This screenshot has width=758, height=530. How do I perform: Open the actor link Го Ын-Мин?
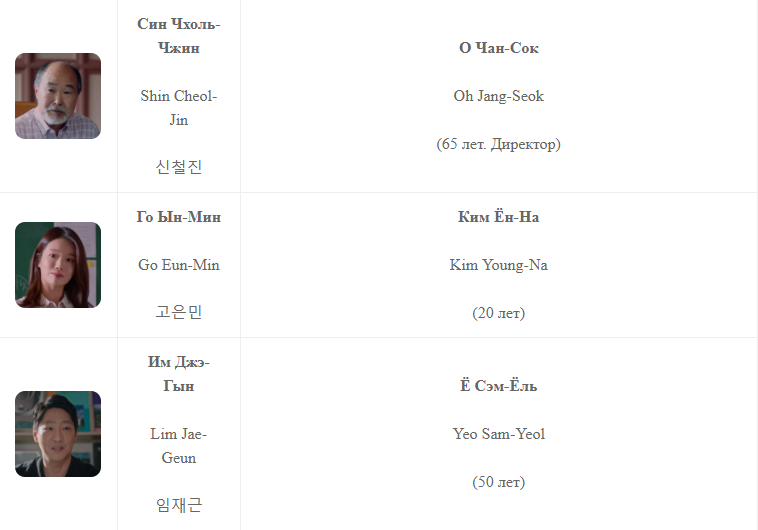179,217
